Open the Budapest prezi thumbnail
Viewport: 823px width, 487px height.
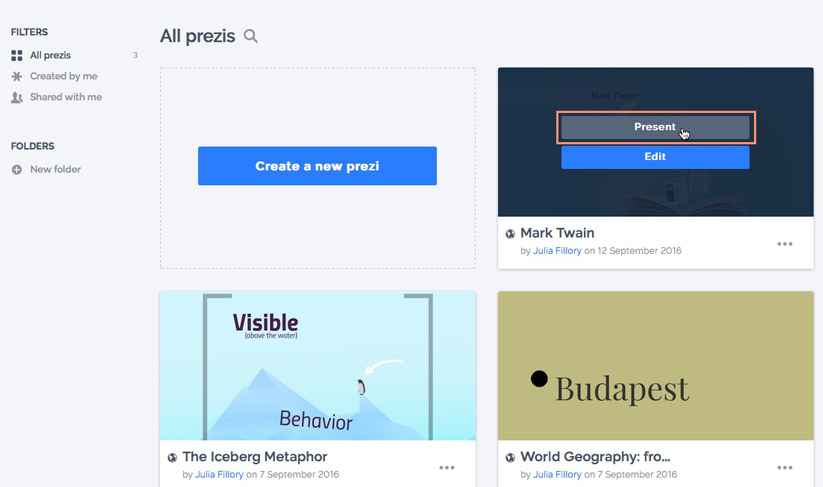click(x=655, y=366)
